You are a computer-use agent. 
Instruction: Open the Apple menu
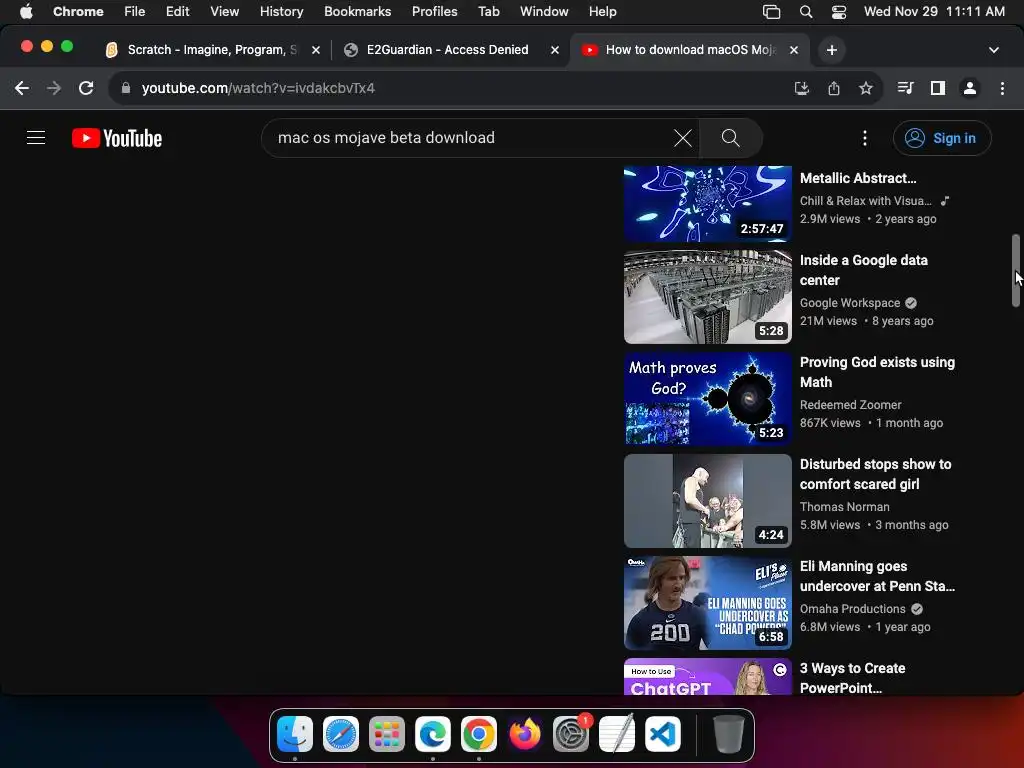click(26, 11)
